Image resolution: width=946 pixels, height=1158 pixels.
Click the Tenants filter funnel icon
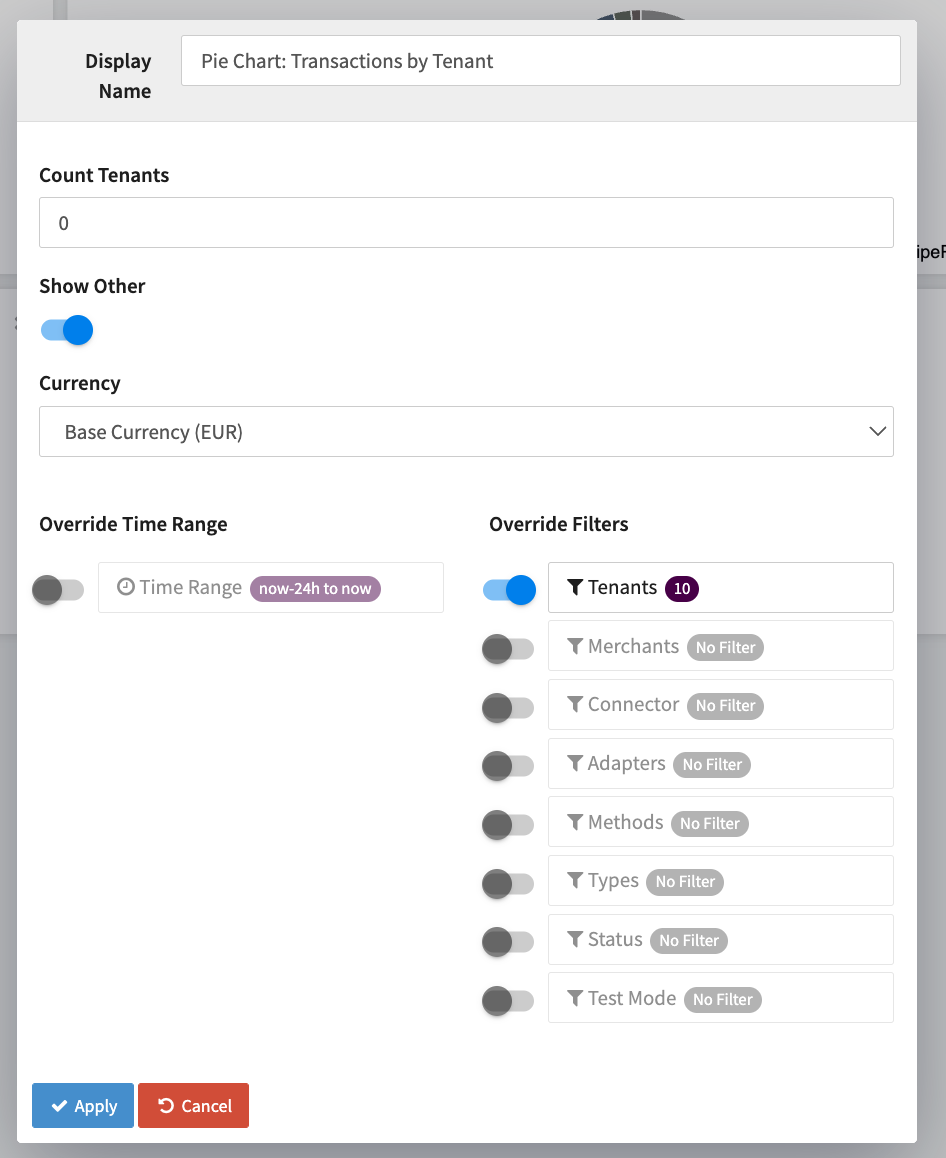click(x=575, y=588)
